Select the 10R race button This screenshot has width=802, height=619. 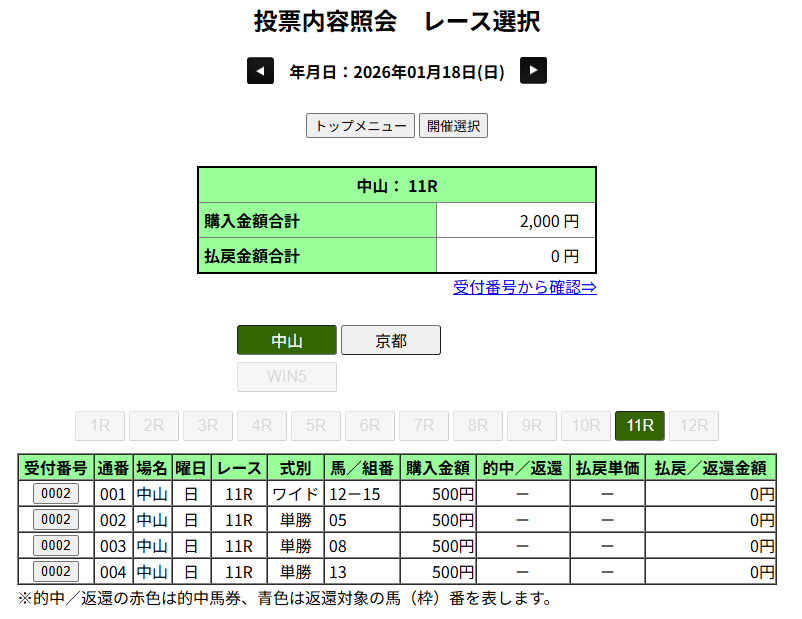click(x=586, y=426)
